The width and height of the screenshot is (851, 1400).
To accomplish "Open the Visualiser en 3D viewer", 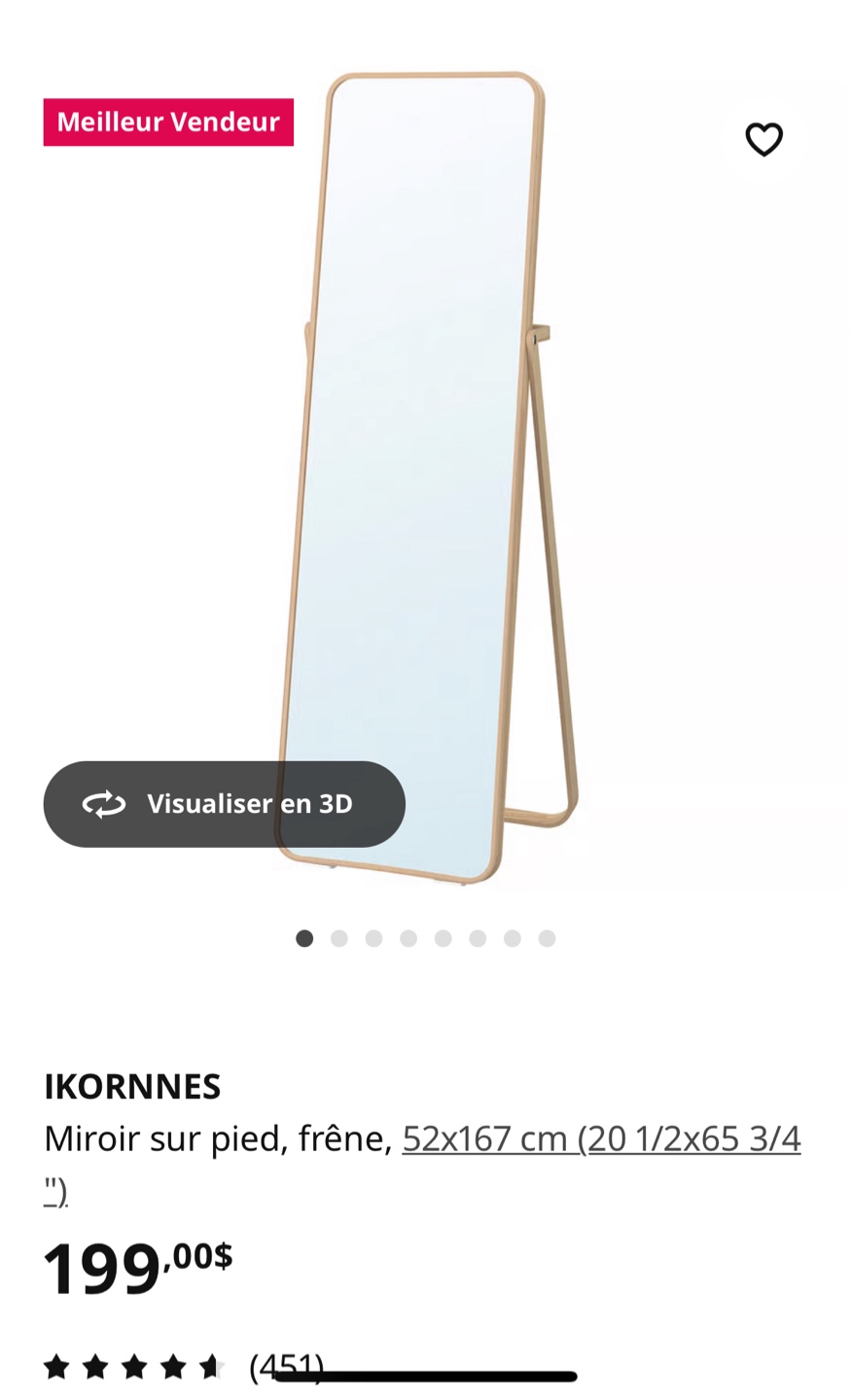I will click(224, 804).
